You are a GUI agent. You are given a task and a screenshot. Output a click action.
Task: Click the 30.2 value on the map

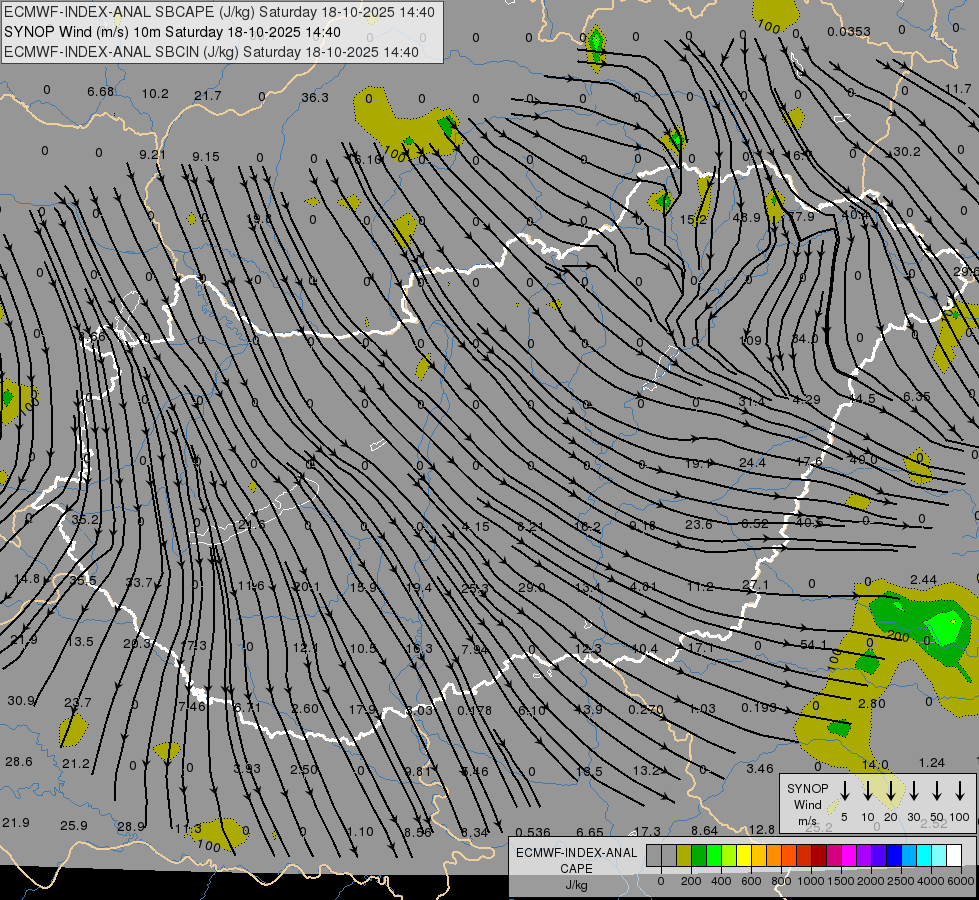click(x=906, y=151)
